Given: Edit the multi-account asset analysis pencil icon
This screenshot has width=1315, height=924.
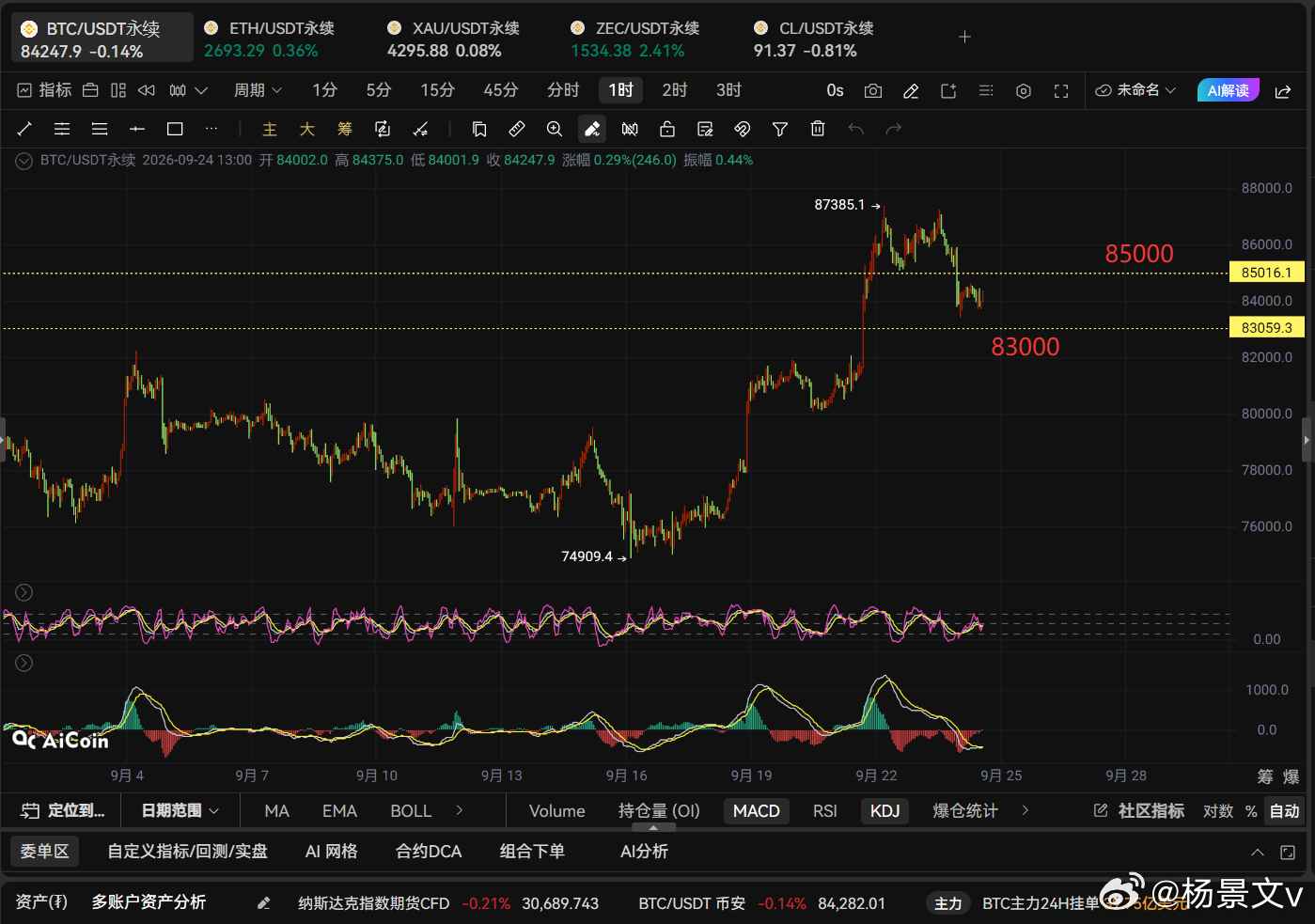Looking at the screenshot, I should point(264,902).
